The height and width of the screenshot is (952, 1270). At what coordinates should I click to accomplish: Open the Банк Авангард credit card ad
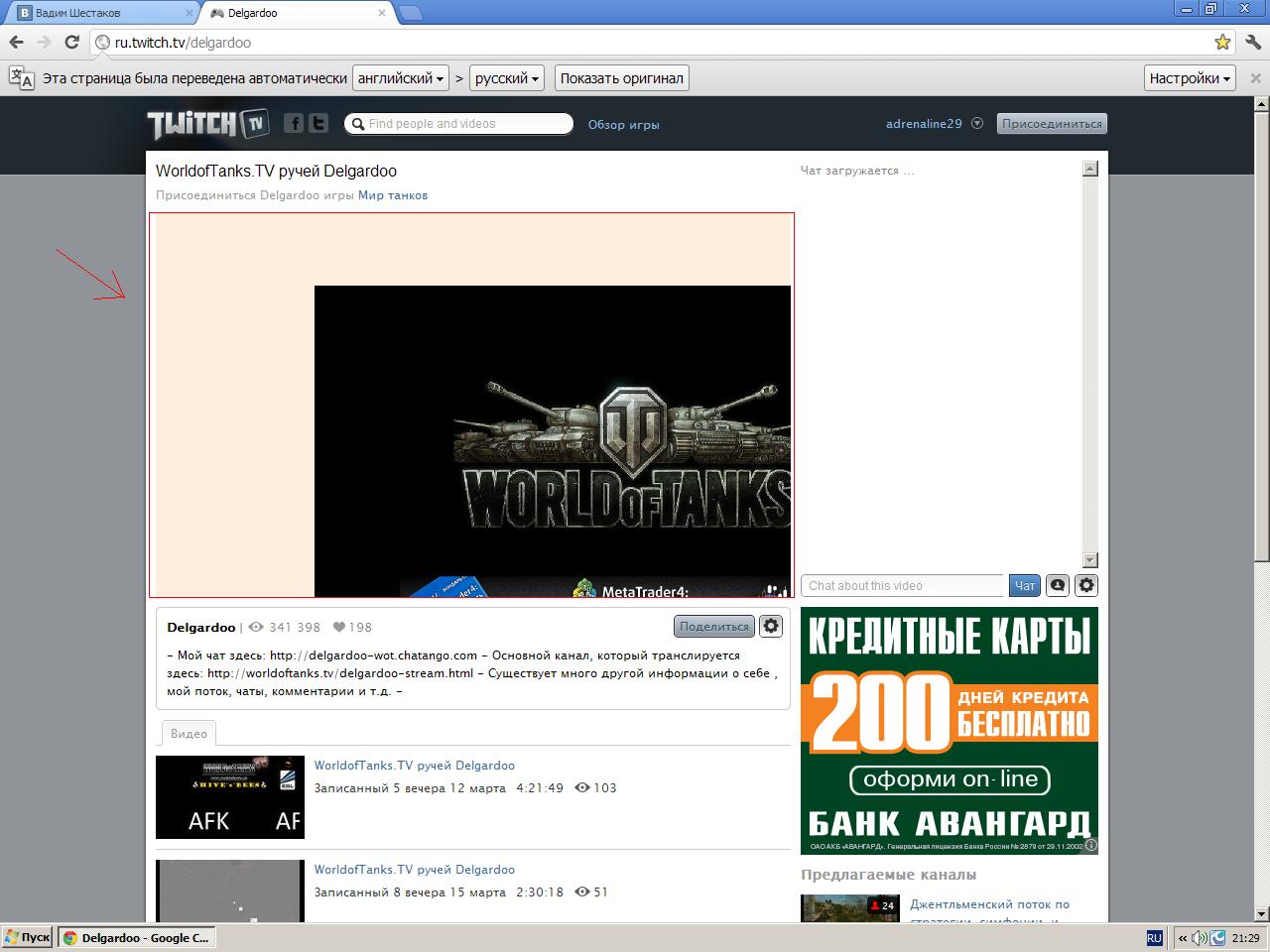tap(950, 730)
